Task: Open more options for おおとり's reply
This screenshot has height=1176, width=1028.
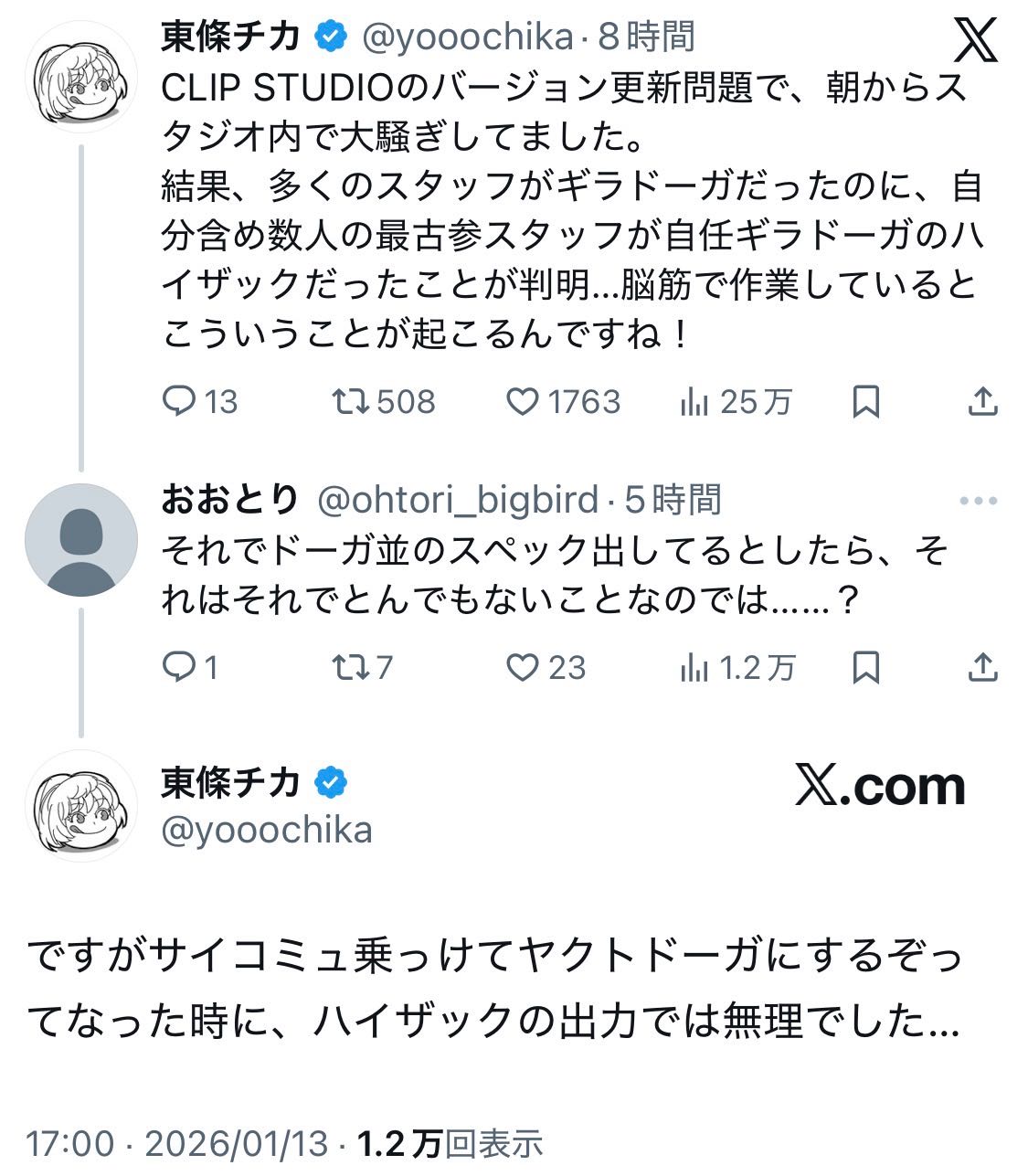Action: coord(979,501)
